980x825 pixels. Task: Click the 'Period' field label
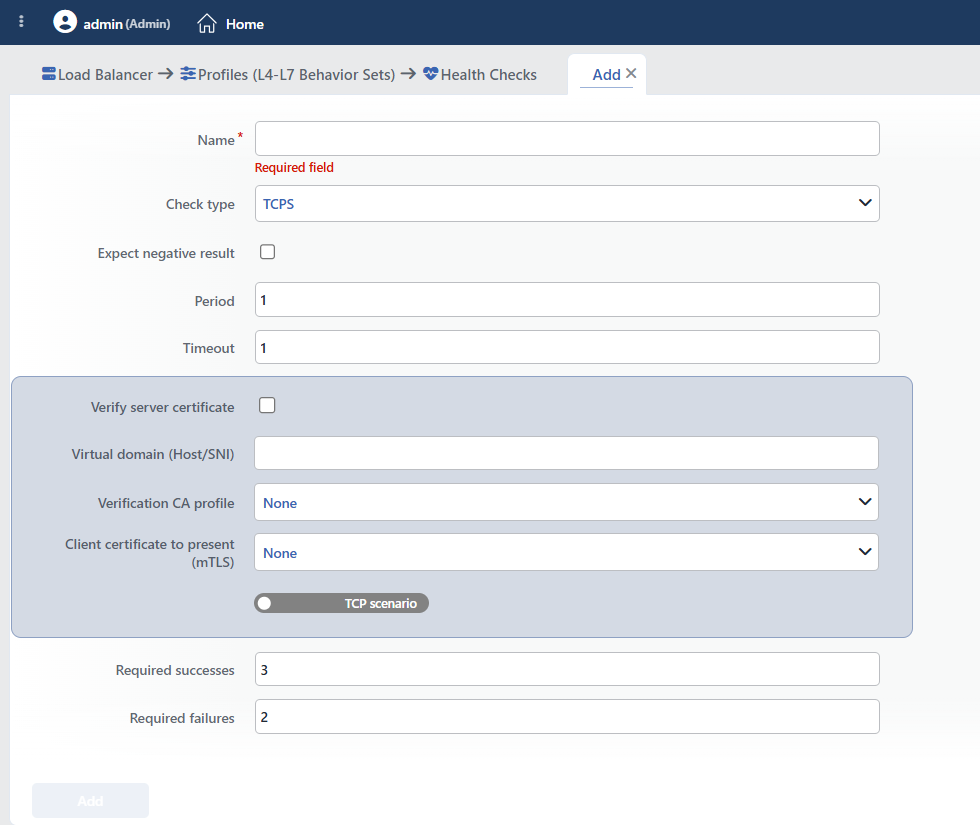click(214, 301)
